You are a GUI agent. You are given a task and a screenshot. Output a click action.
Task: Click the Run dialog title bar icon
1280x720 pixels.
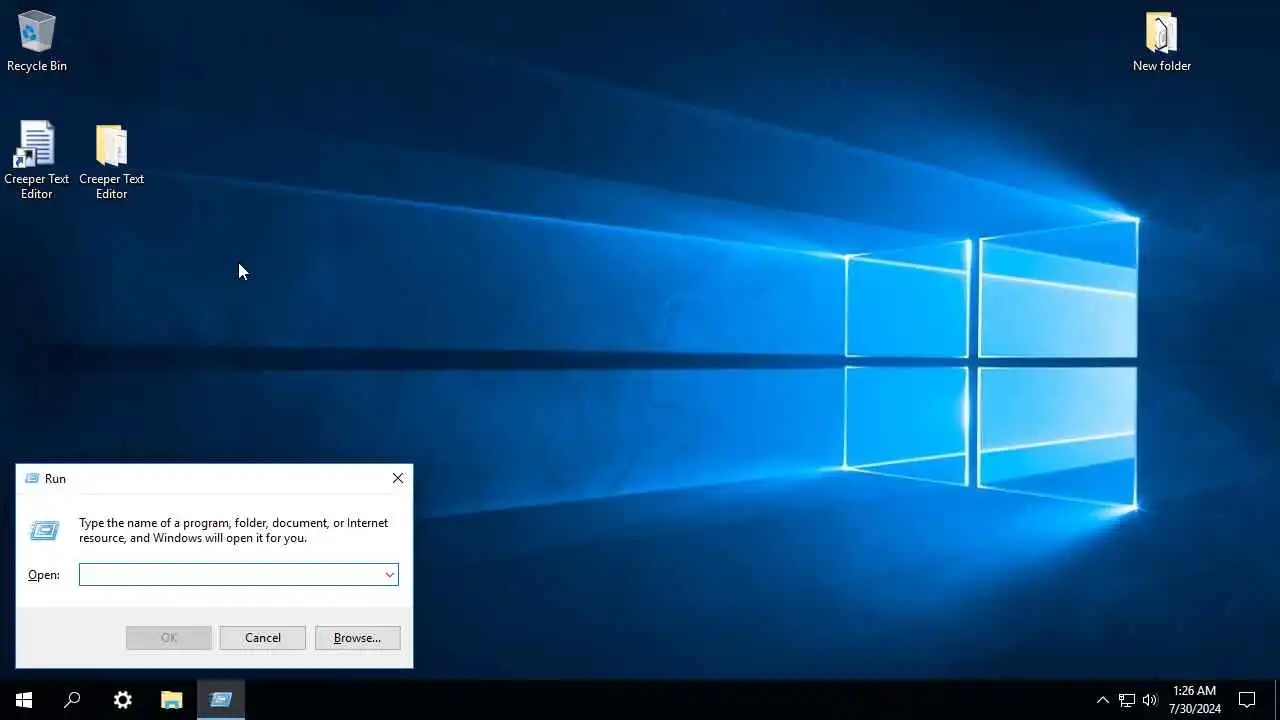pos(32,479)
